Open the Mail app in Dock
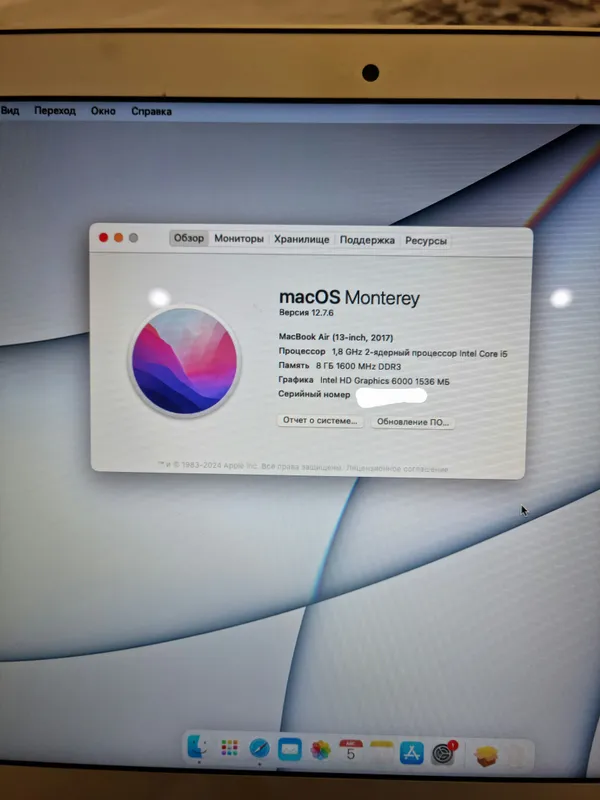The width and height of the screenshot is (600, 800). pos(290,749)
